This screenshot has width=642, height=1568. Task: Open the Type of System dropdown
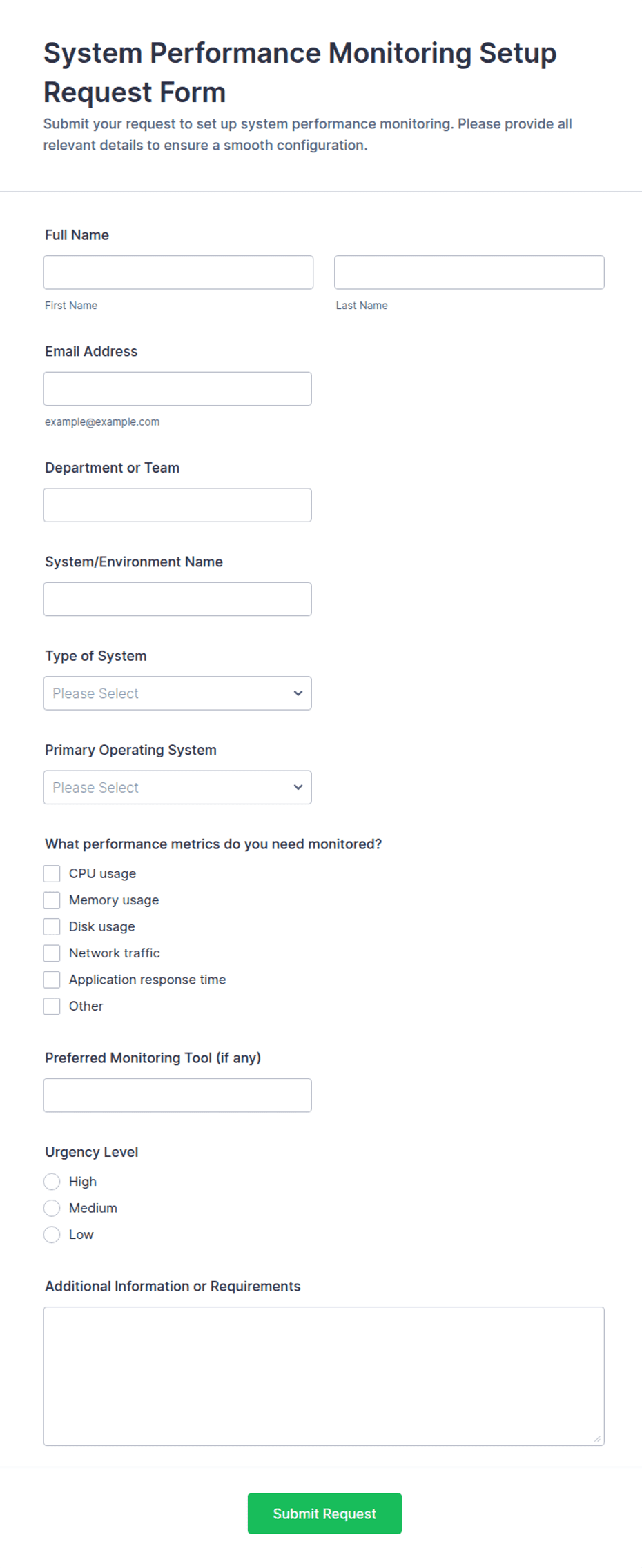tap(177, 693)
